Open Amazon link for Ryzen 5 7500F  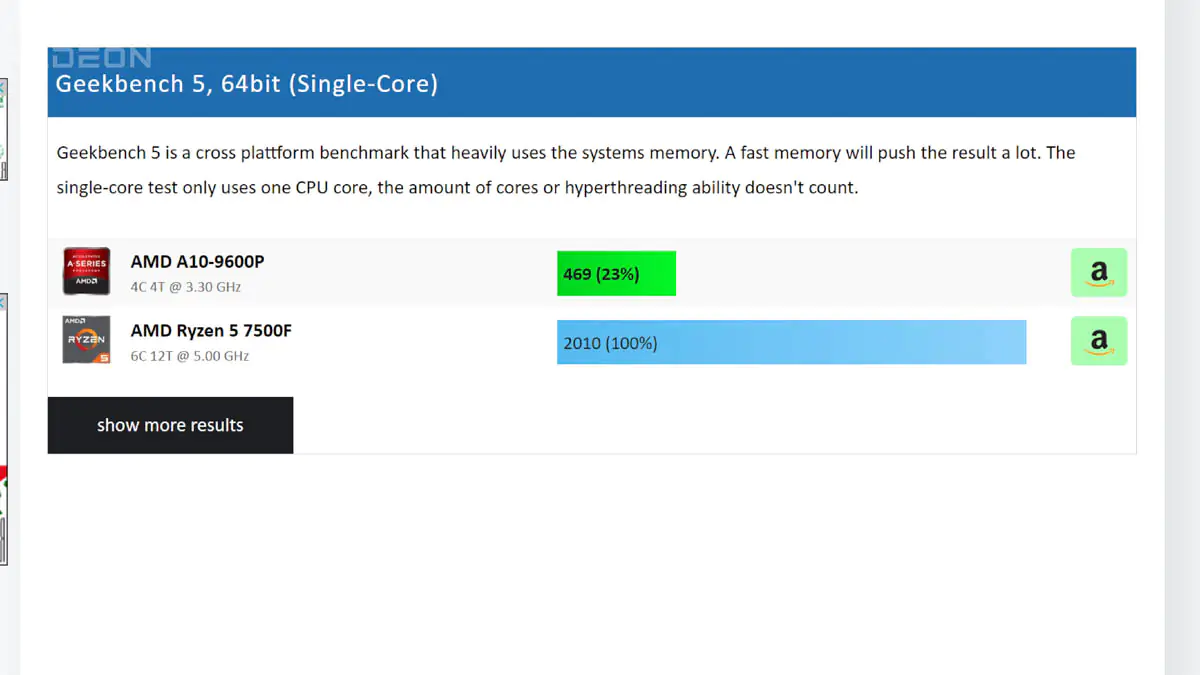[1098, 341]
